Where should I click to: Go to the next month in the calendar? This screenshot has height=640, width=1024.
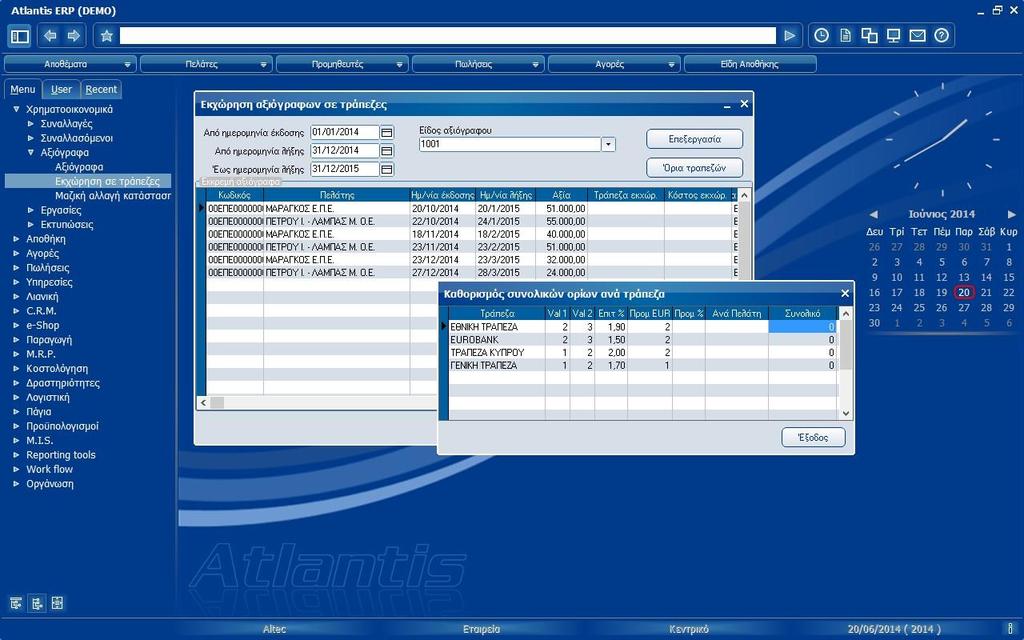pyautogui.click(x=1012, y=214)
